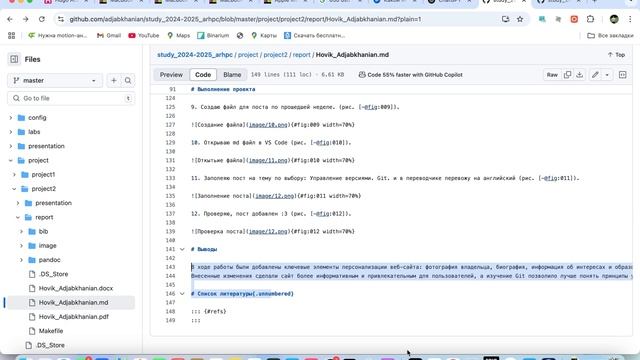Viewport: 640px width, 360px height.
Task: Click line number 125
Action: (x=170, y=107)
